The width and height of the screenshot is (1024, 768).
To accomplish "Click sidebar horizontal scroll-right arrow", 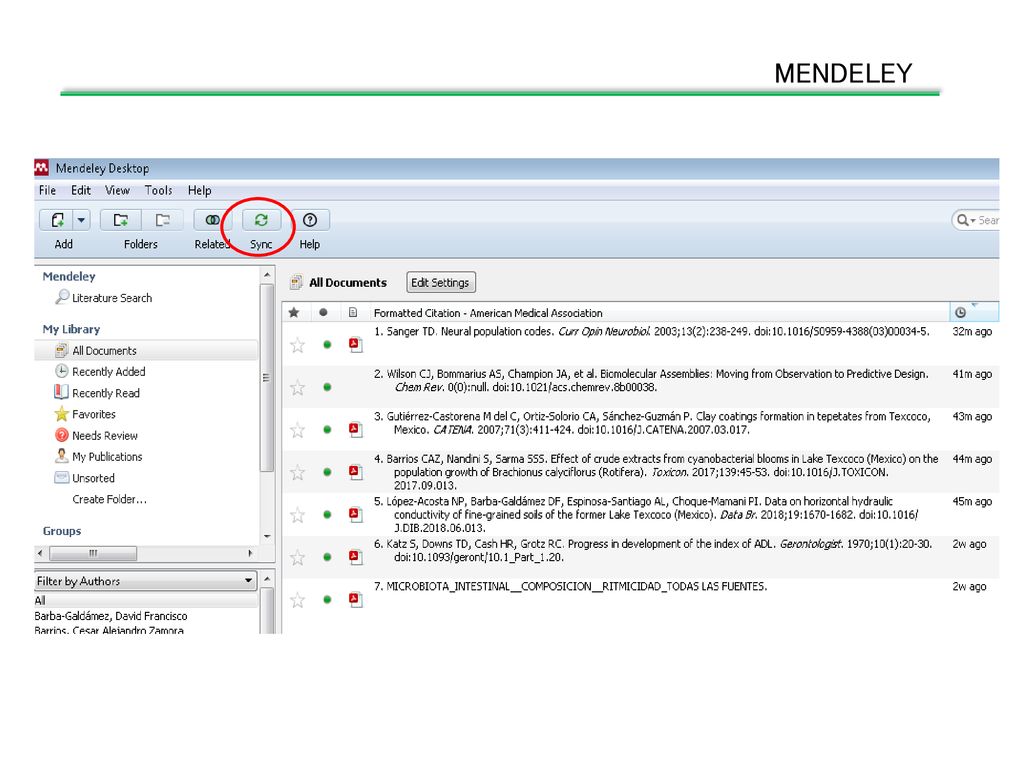I will click(250, 553).
